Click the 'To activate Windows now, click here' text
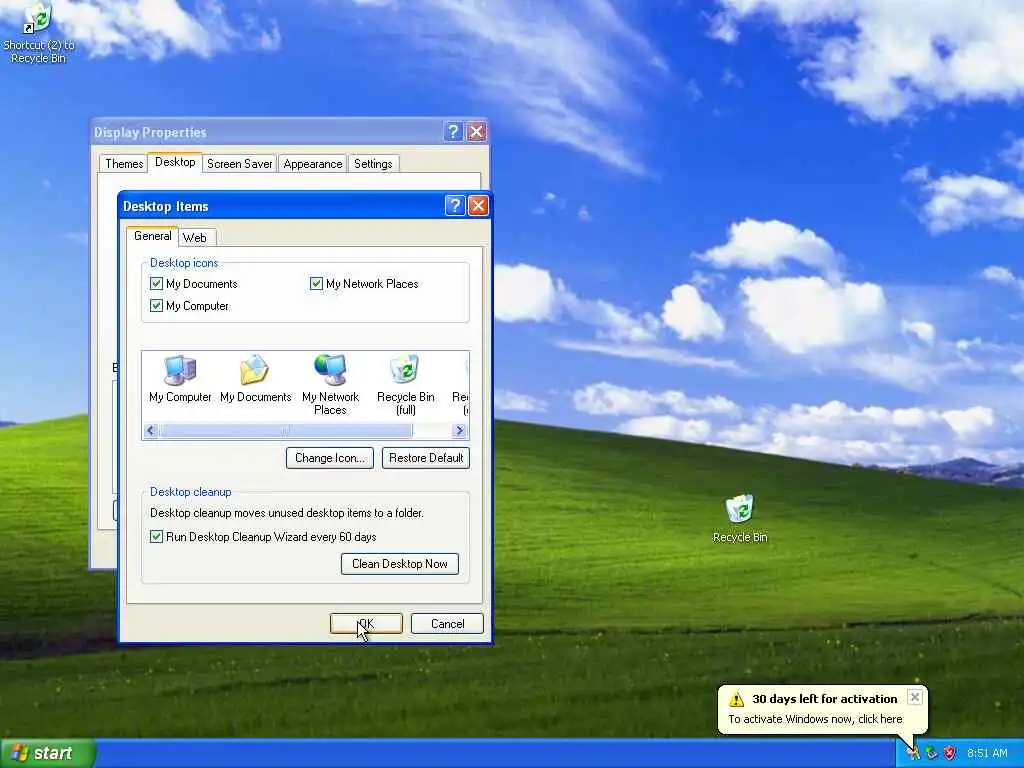The width and height of the screenshot is (1024, 768). point(815,719)
